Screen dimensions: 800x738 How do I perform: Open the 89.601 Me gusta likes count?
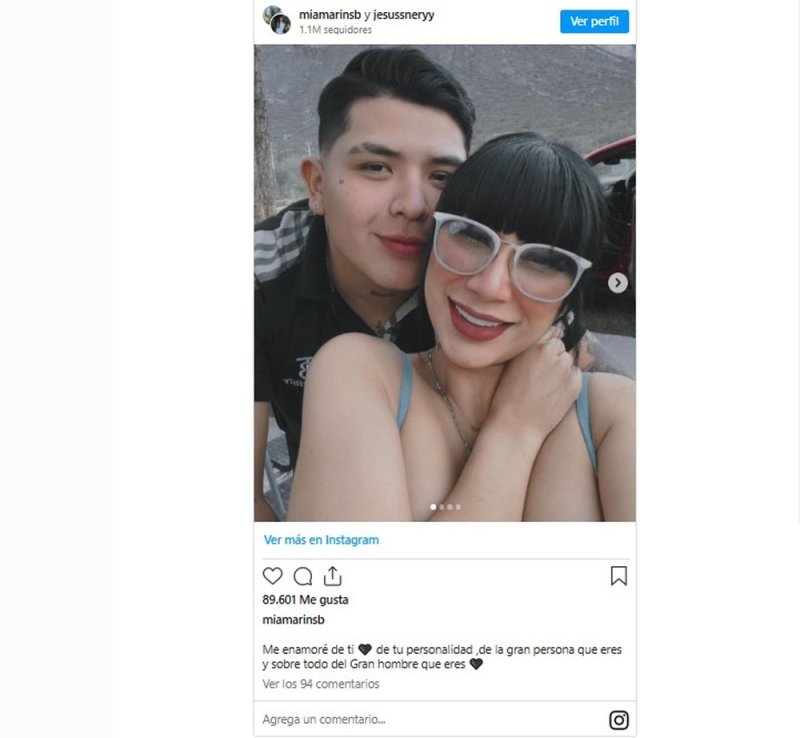(x=305, y=600)
